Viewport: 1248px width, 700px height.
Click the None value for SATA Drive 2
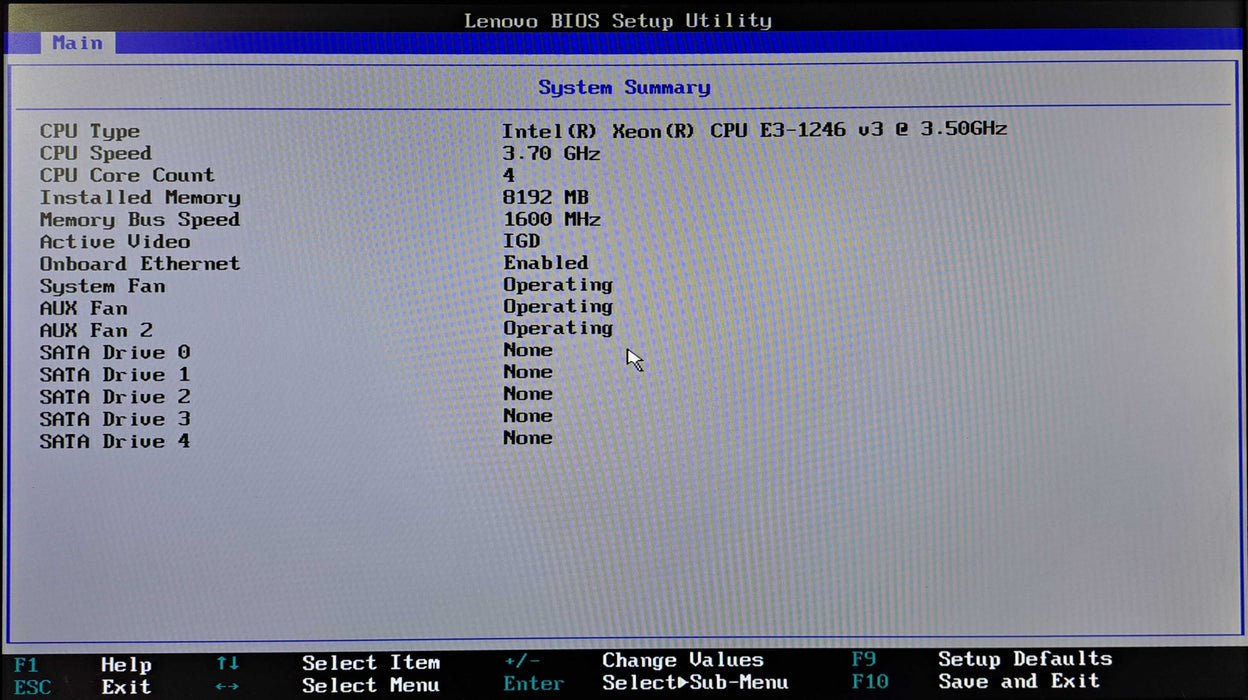point(528,394)
